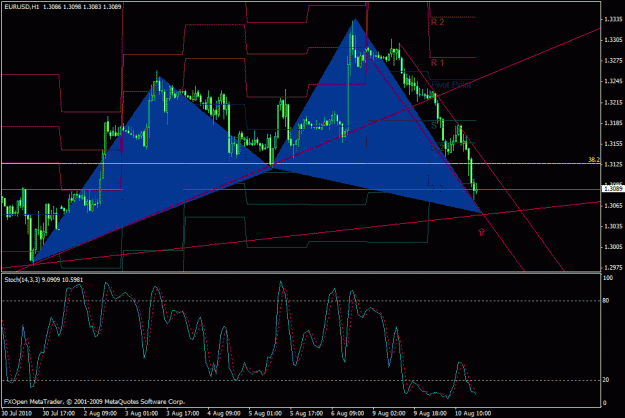Click the 1.3305 price axis value
Viewport: 625px width, 418px height.
(x=613, y=40)
